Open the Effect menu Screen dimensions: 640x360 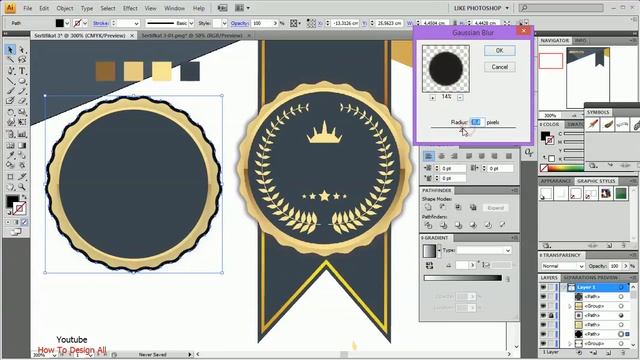click(130, 8)
